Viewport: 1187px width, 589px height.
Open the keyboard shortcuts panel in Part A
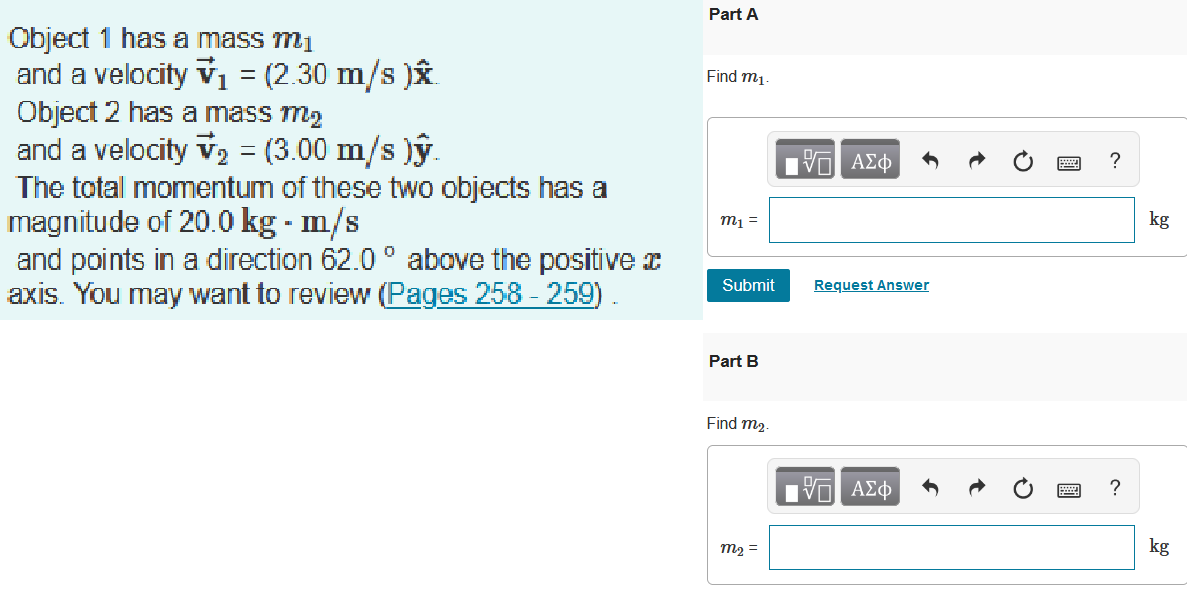[1068, 161]
